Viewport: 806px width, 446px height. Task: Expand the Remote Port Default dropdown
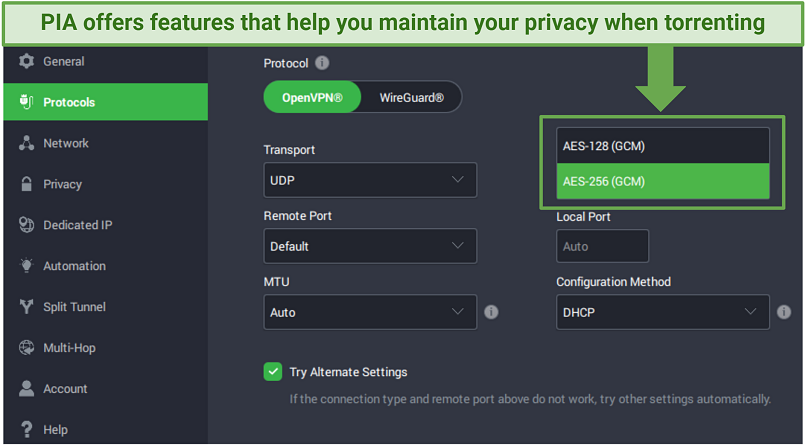click(x=370, y=246)
